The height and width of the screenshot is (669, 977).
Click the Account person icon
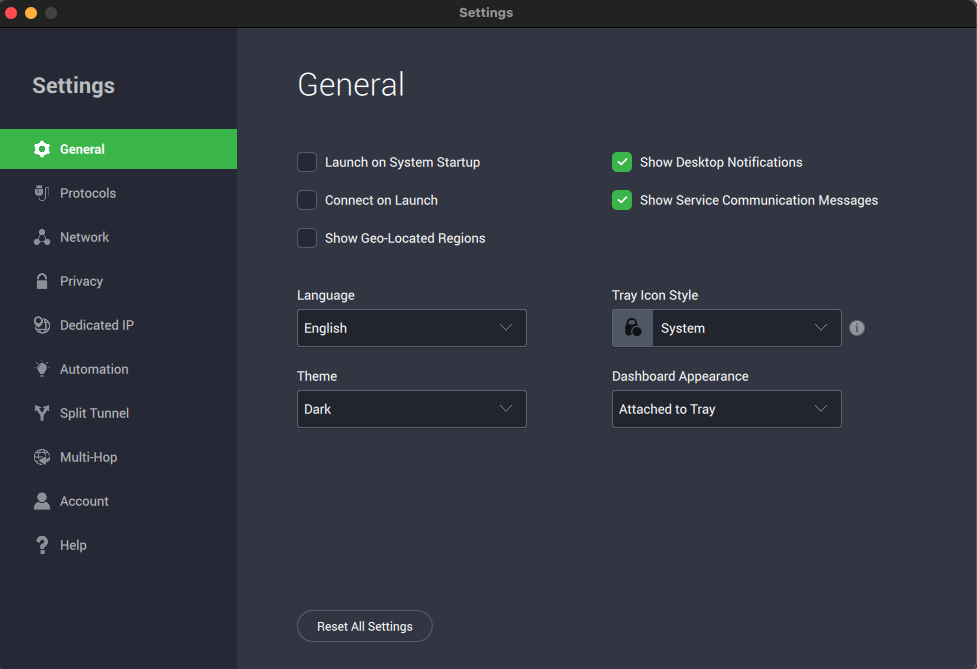click(x=42, y=501)
